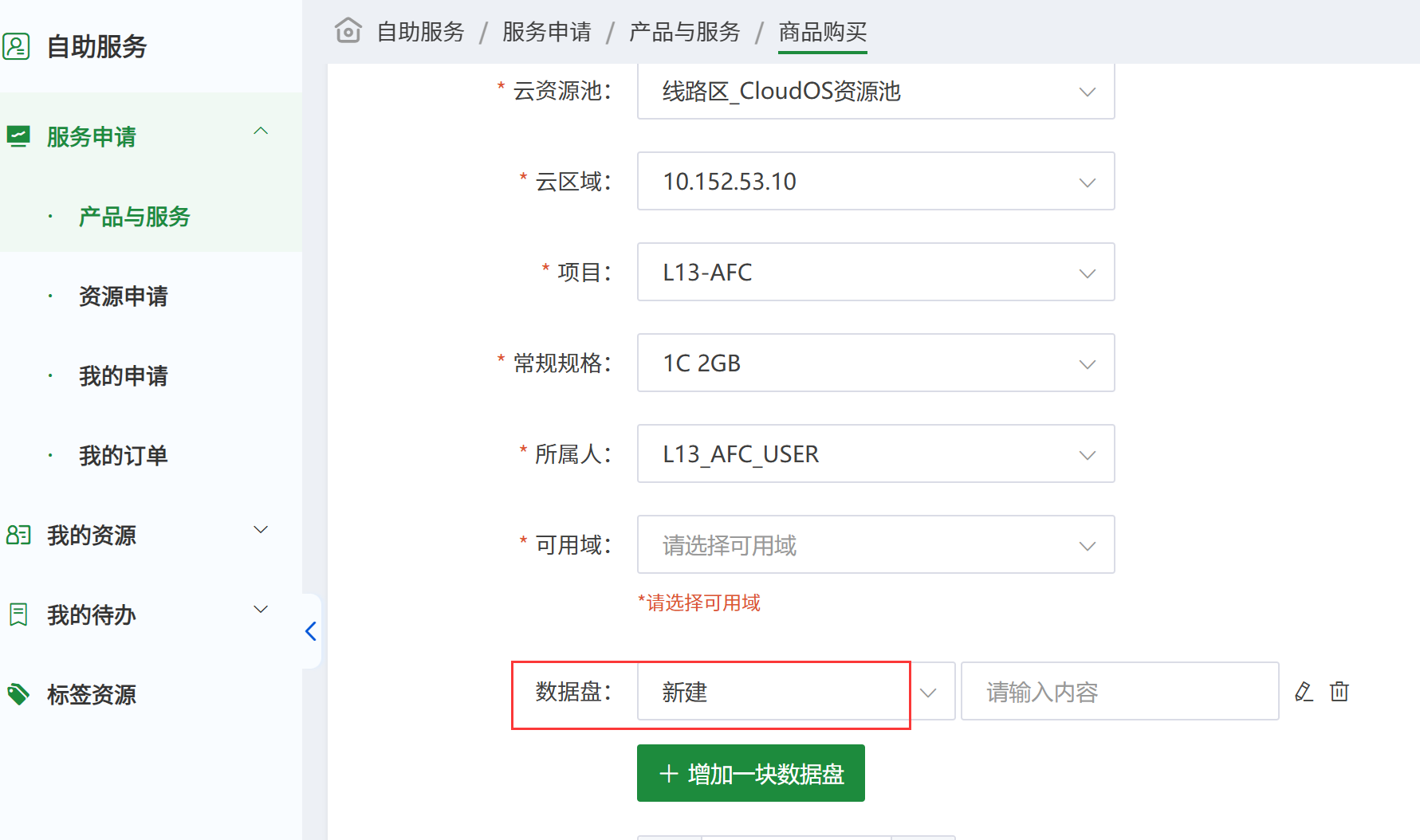
Task: Click the 服务申请 breadcrumb link
Action: pos(546,32)
